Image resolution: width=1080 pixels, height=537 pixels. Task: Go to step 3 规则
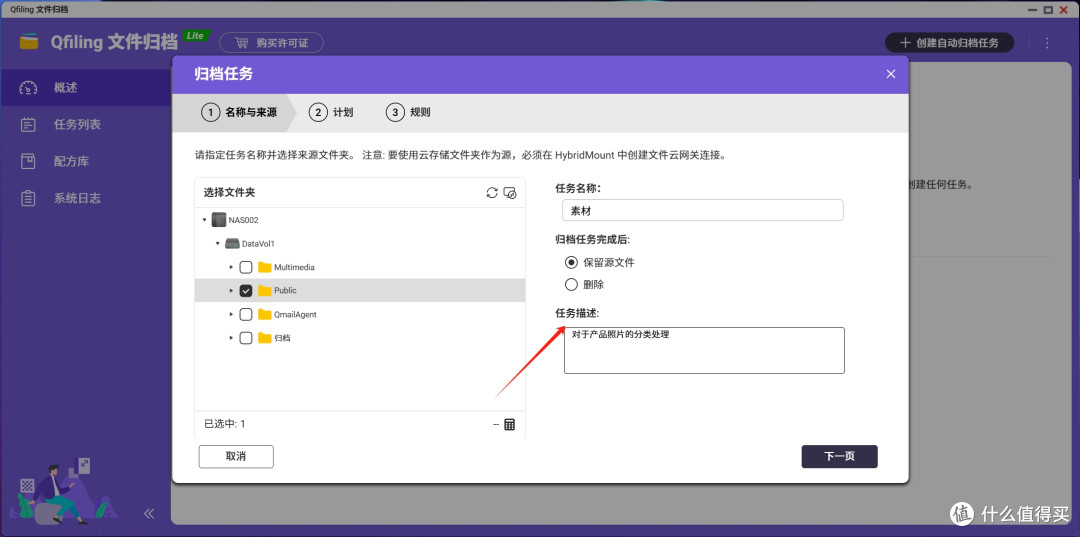click(408, 113)
